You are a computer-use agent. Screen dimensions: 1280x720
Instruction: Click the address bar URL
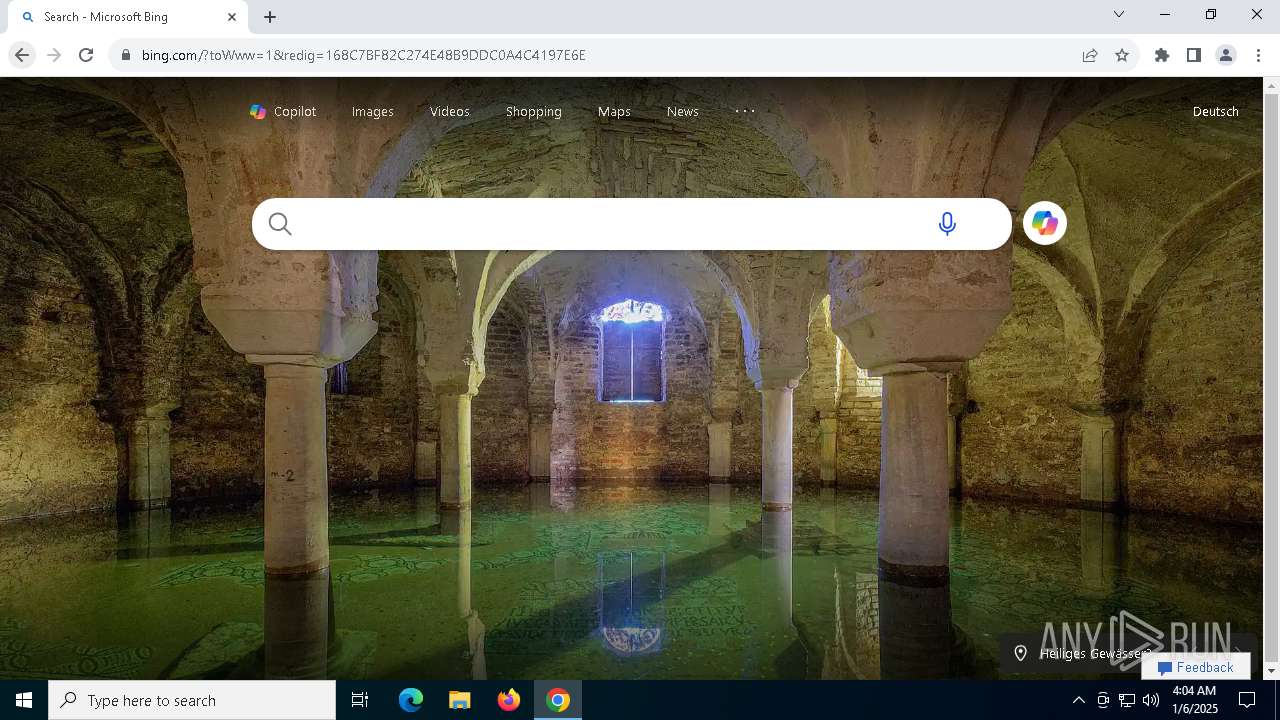364,55
